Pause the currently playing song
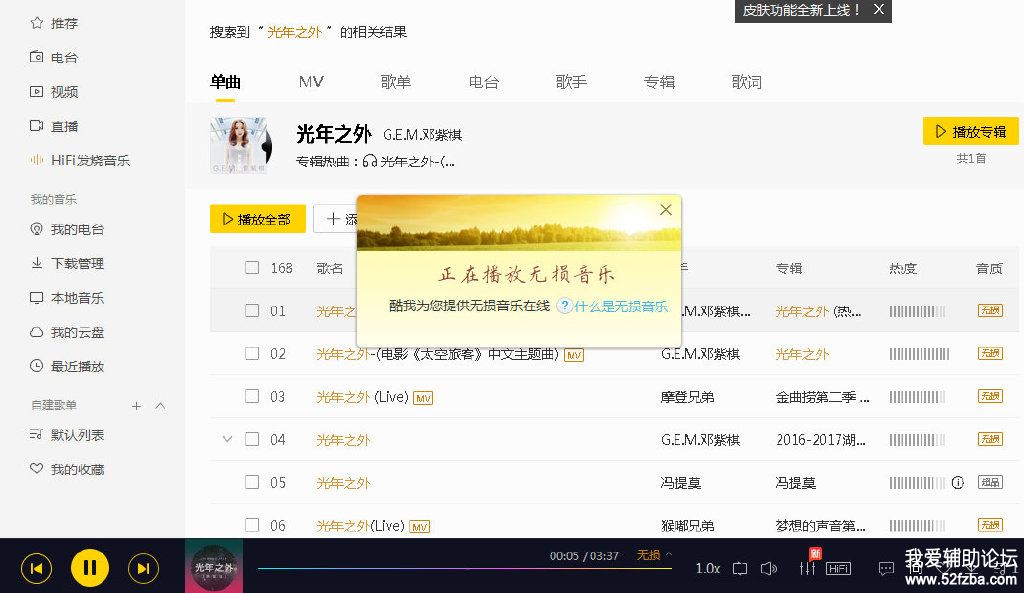This screenshot has height=593, width=1024. click(x=89, y=568)
